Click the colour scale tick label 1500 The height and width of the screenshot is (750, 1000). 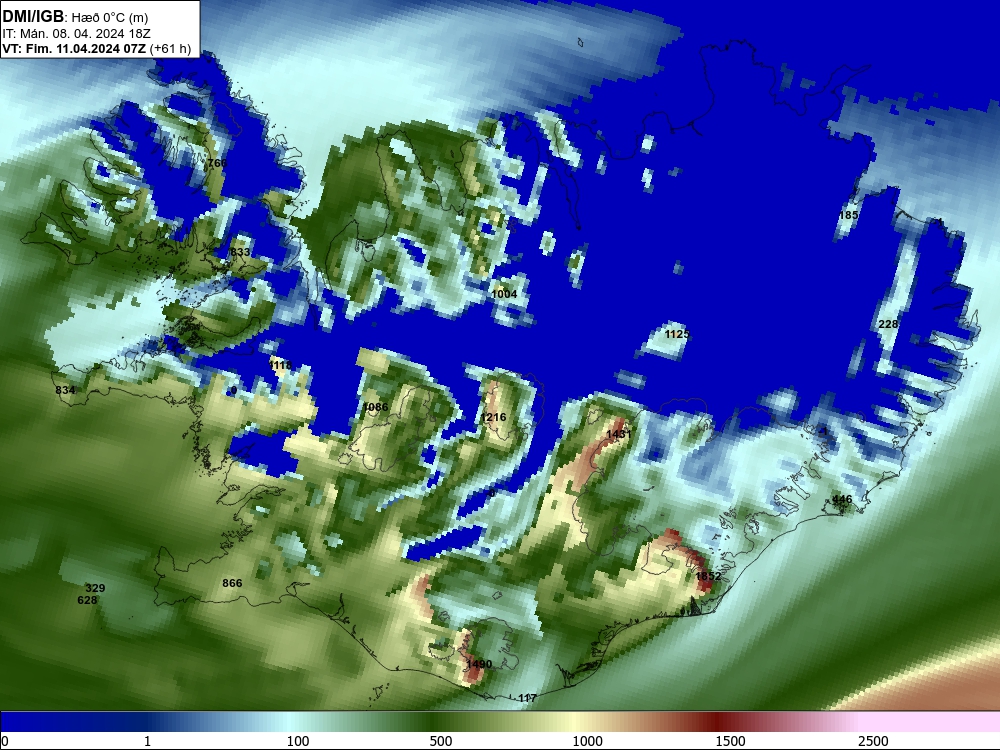coord(730,741)
